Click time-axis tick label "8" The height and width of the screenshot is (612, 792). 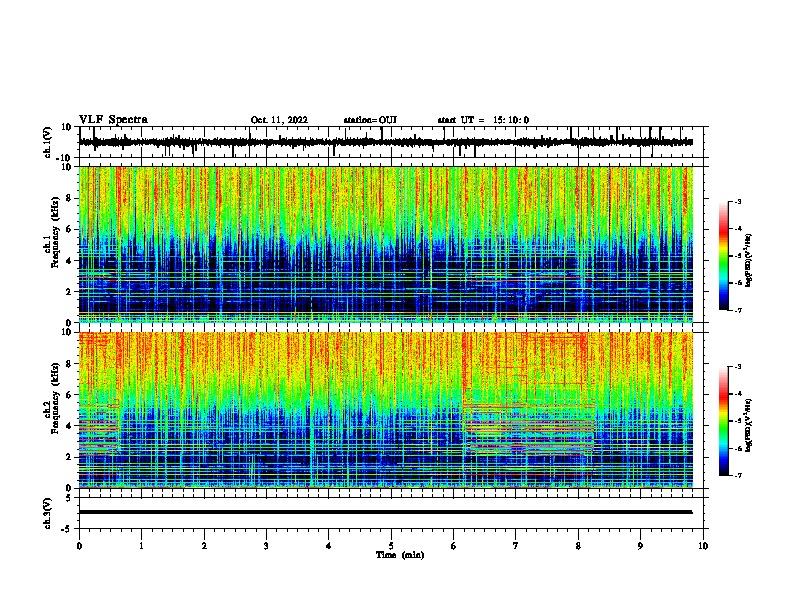pos(578,546)
